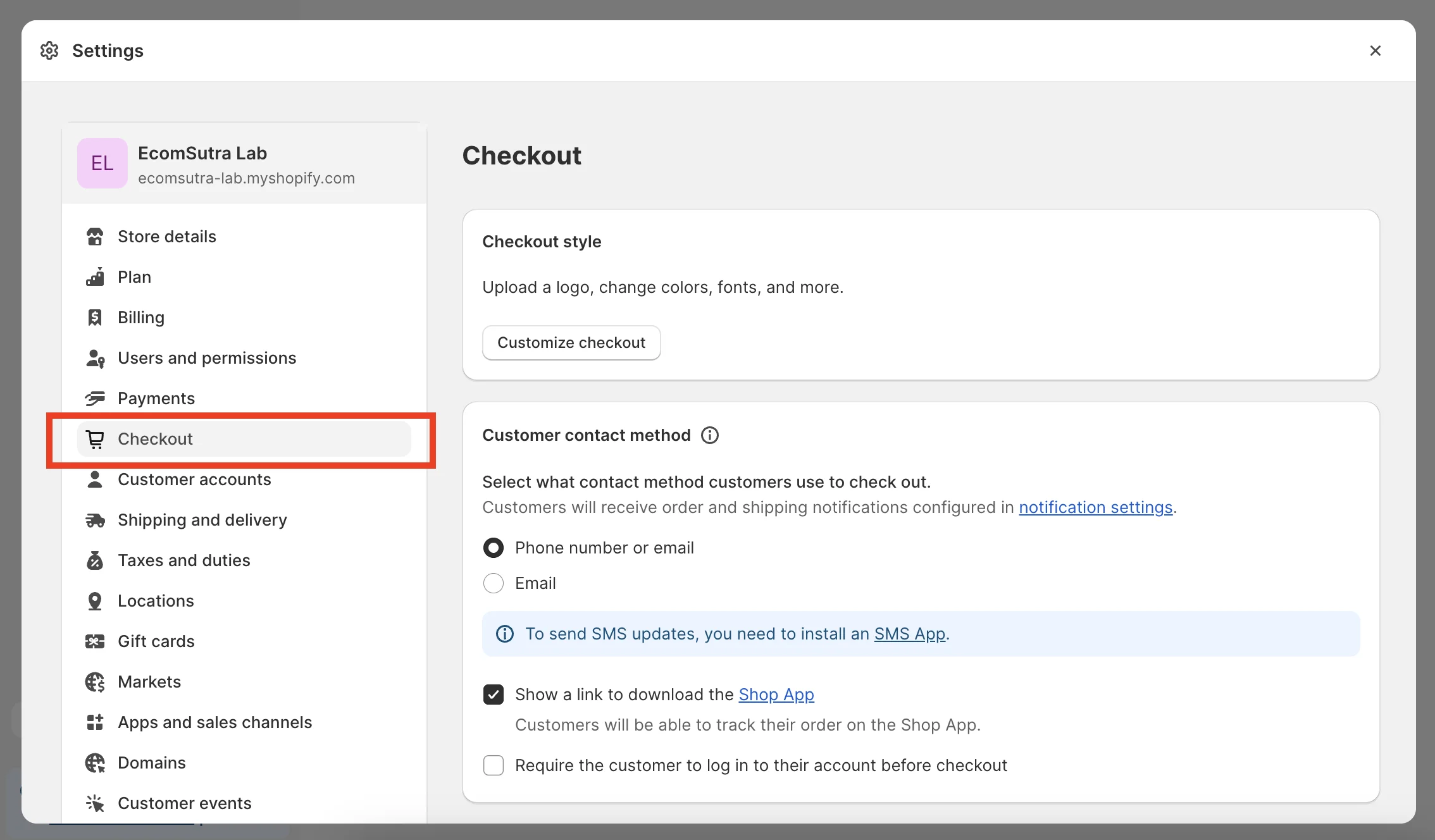Open the Plan settings page
This screenshot has height=840, width=1435.
point(244,277)
